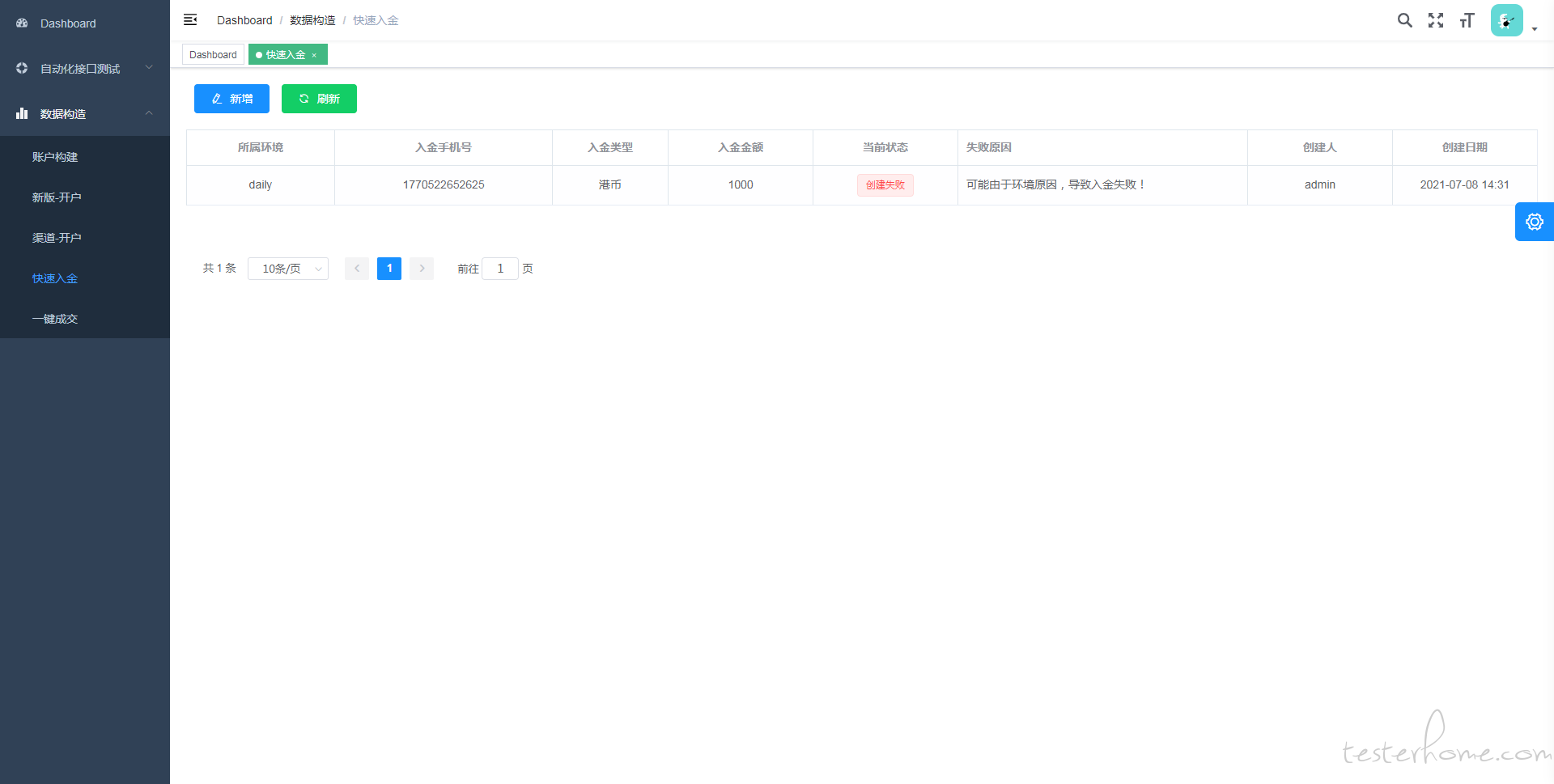Select 快速入金 in the sidebar
This screenshot has height=784, width=1554.
click(85, 278)
